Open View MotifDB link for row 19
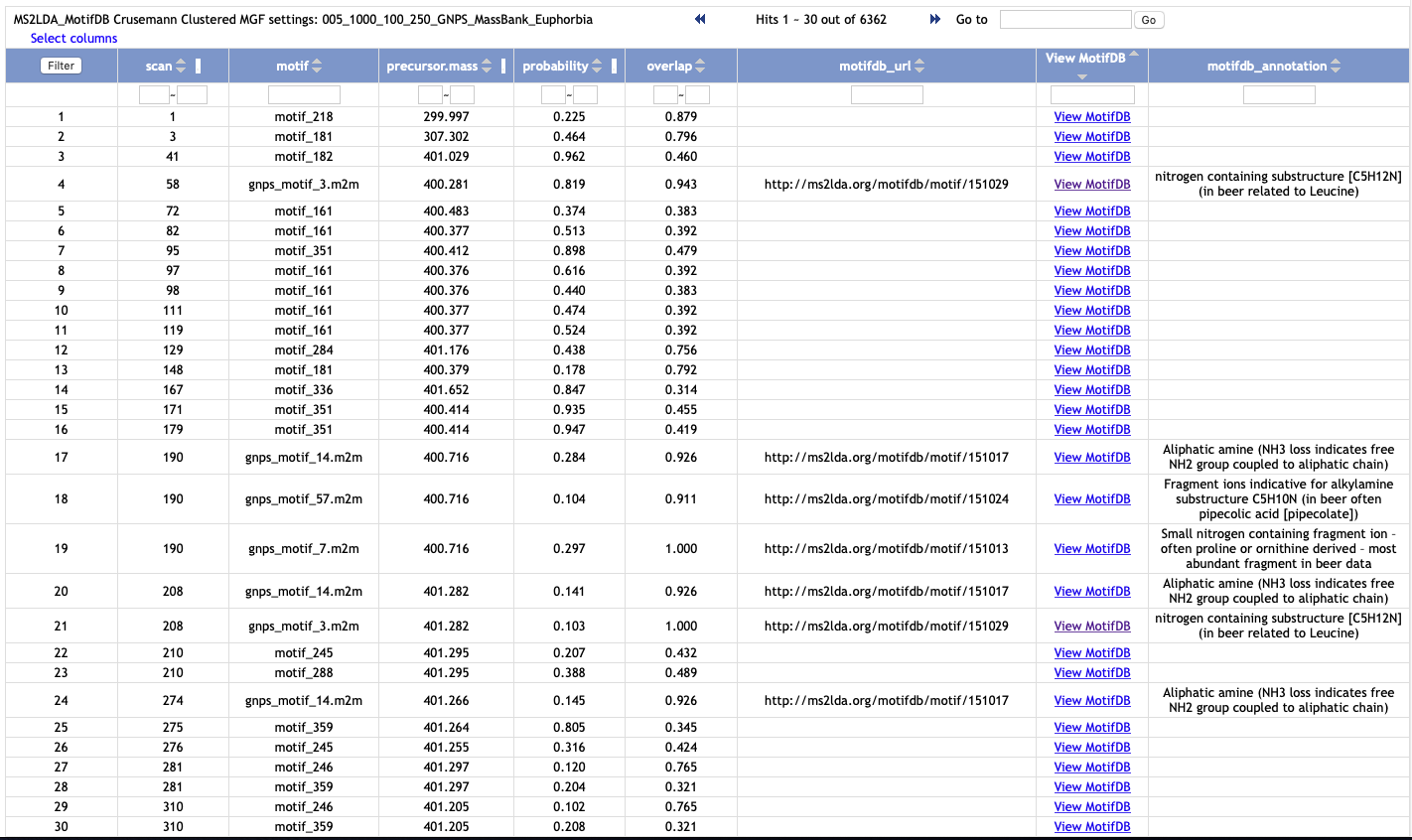The image size is (1412, 840). coord(1092,549)
